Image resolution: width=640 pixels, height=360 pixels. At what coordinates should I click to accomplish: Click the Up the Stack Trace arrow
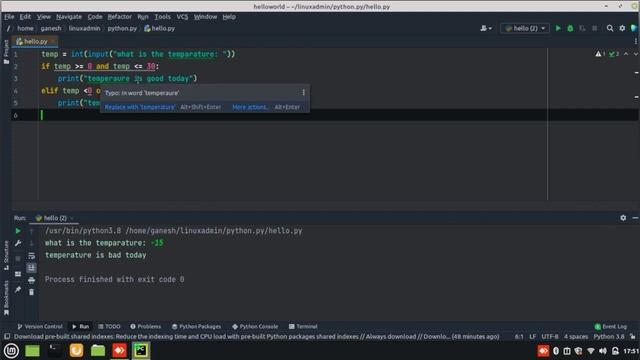[31, 231]
